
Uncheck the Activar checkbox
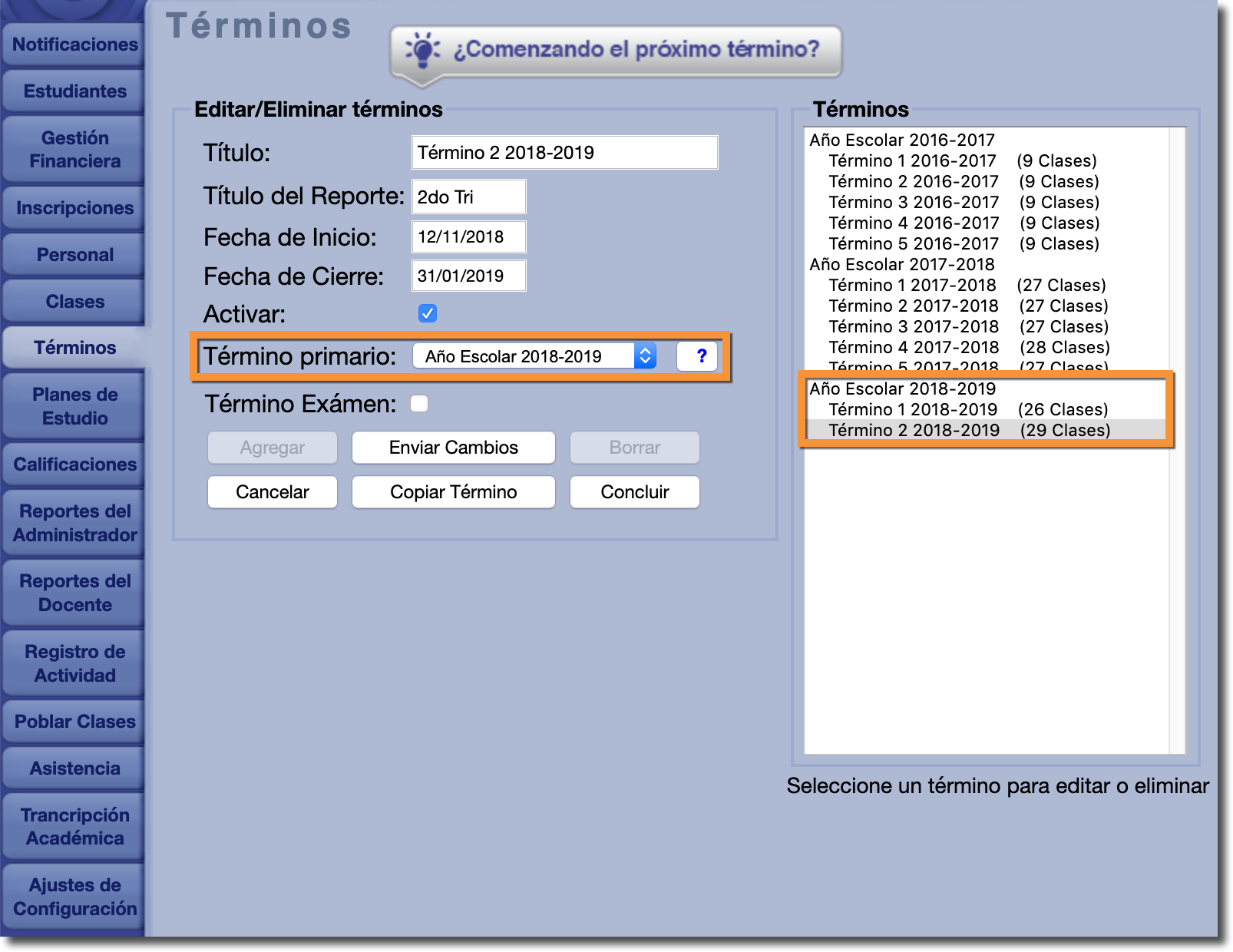[x=428, y=313]
